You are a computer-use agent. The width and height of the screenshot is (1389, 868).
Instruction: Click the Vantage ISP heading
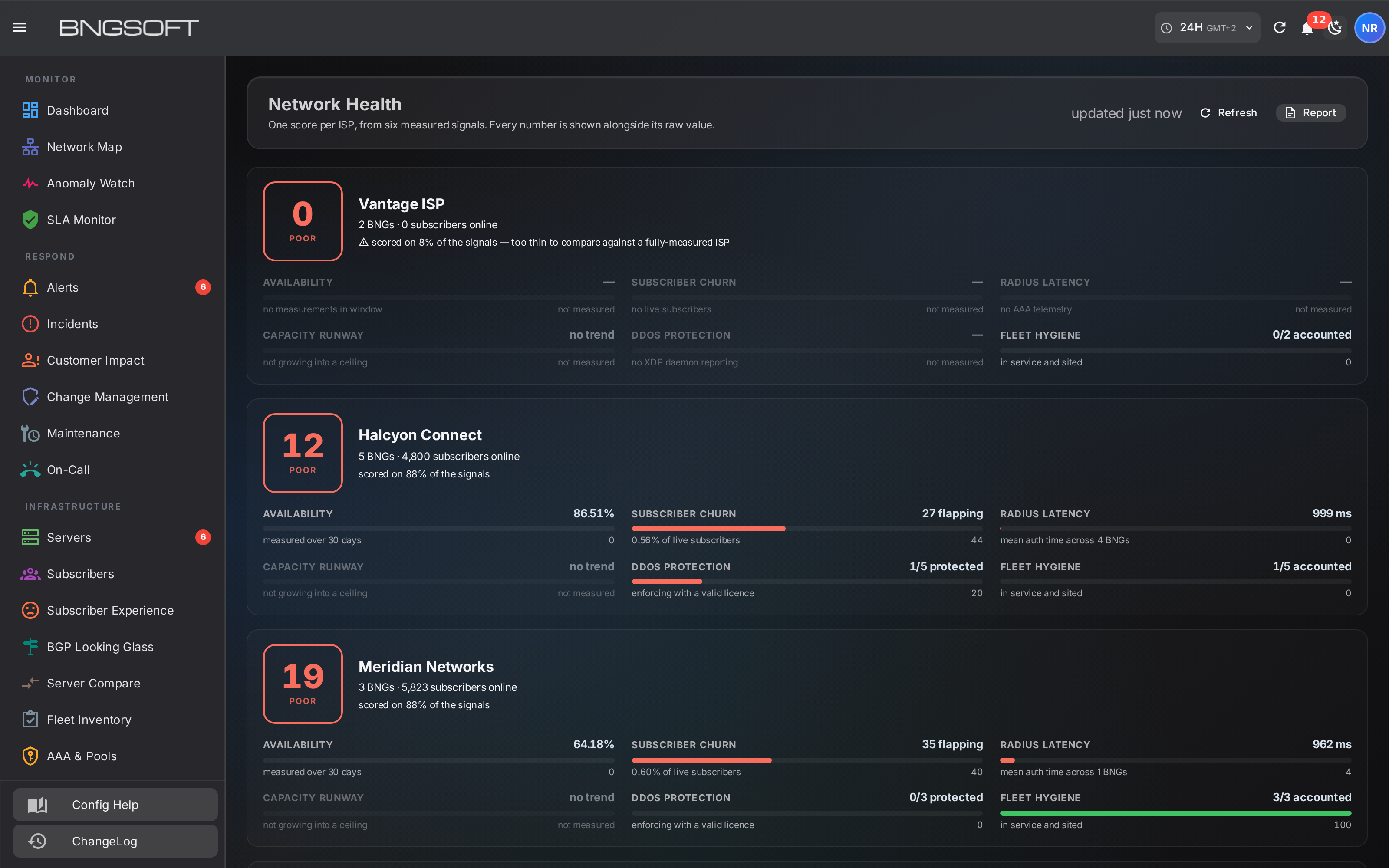(x=401, y=204)
